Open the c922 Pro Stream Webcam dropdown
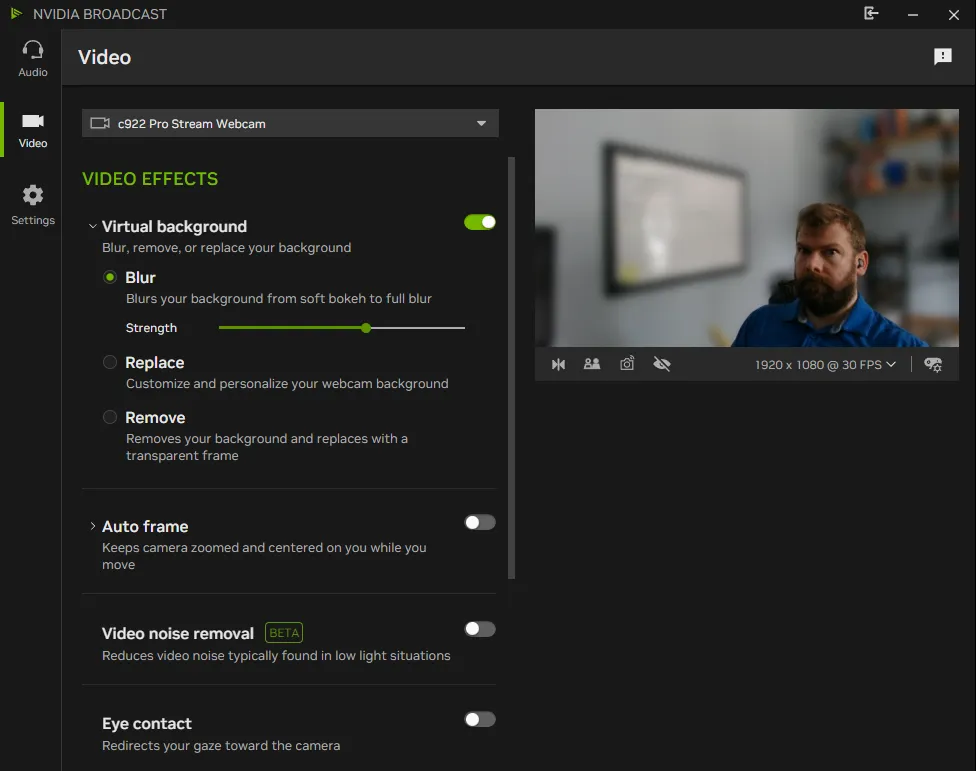Viewport: 976px width, 771px height. coord(290,124)
